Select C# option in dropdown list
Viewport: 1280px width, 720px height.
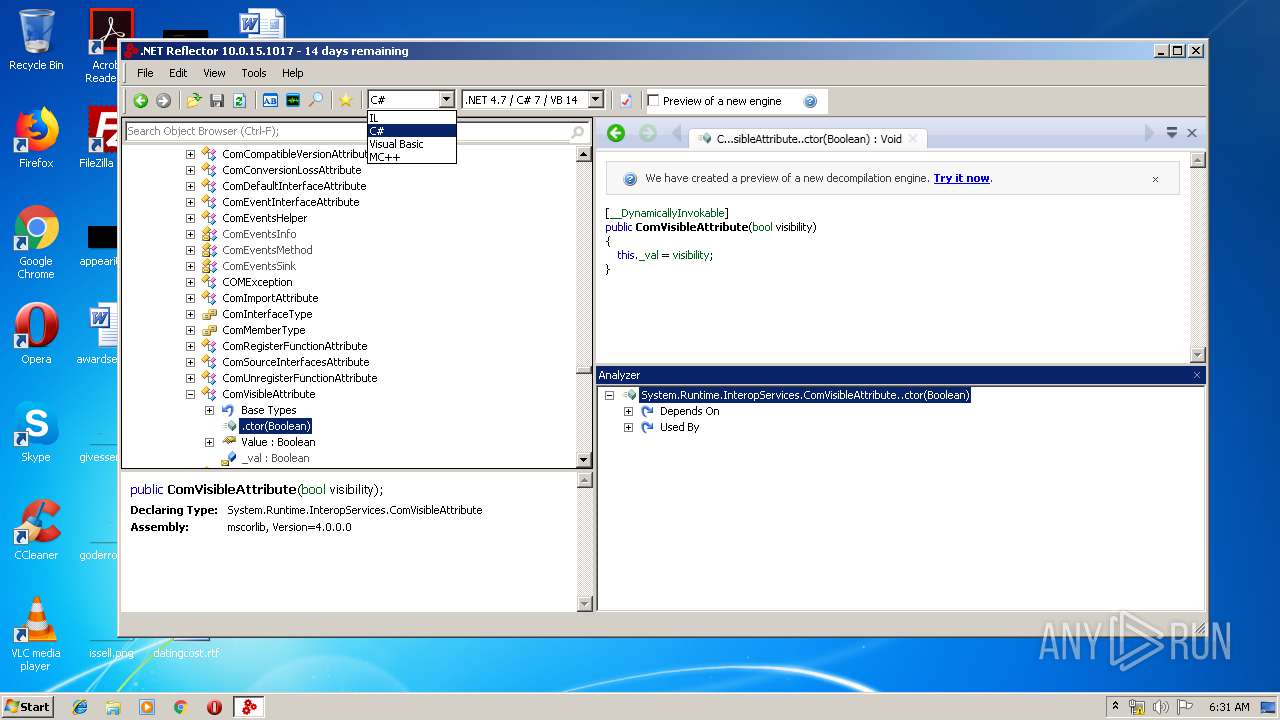coord(412,131)
